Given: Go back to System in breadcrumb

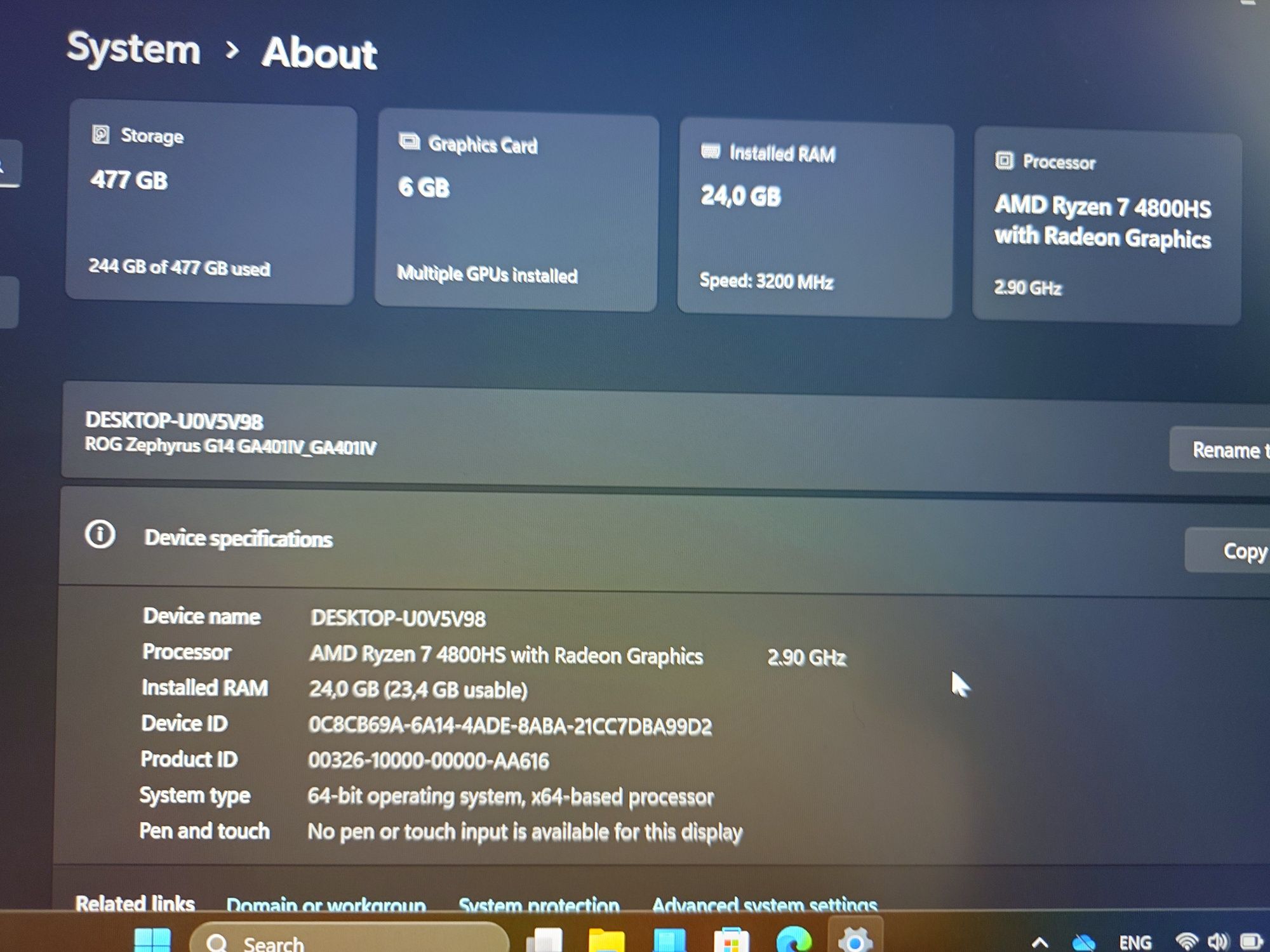Looking at the screenshot, I should point(133,48).
